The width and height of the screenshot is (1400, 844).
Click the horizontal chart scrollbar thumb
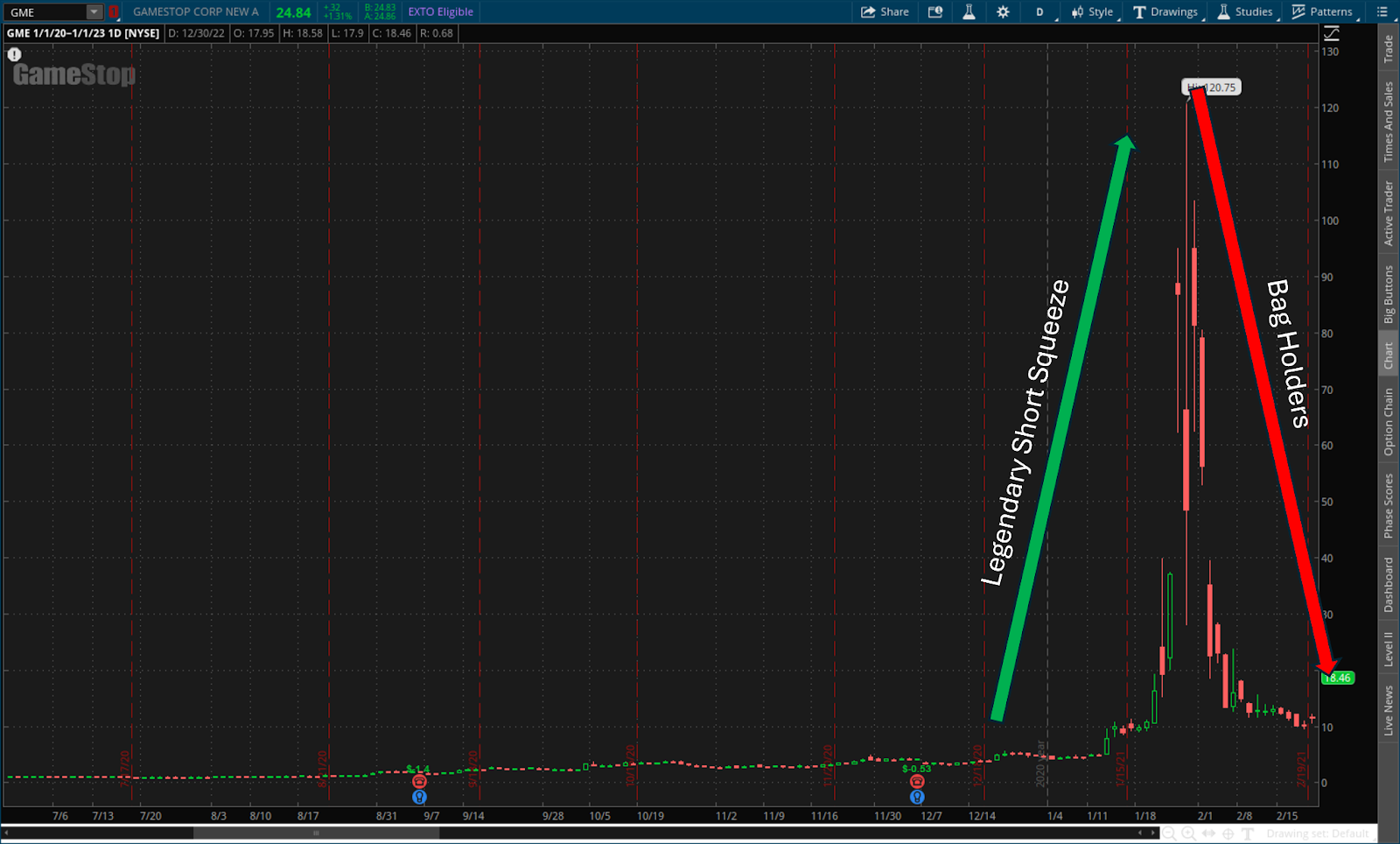tap(316, 833)
